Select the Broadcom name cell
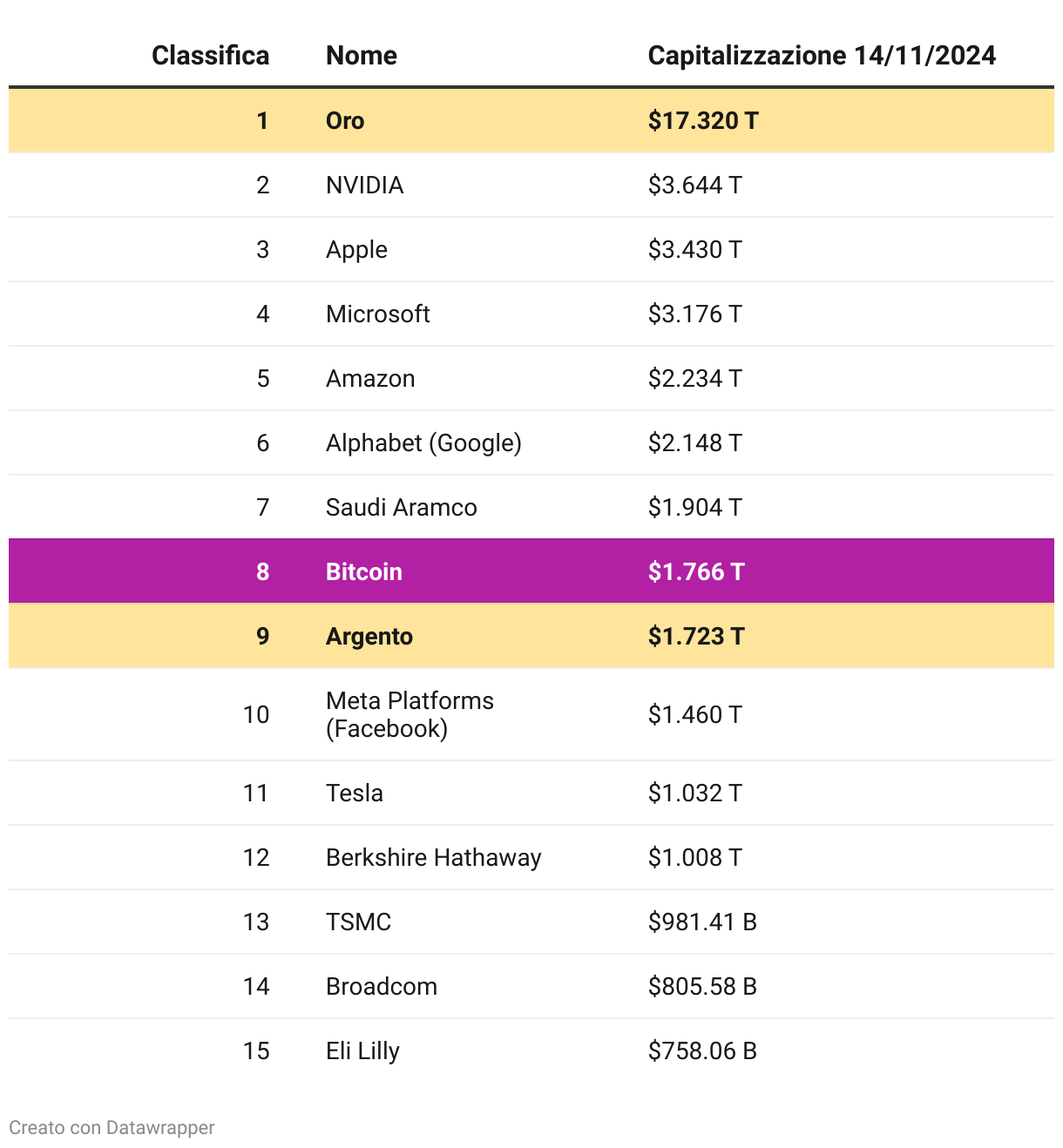The image size is (1063, 1148). click(381, 986)
